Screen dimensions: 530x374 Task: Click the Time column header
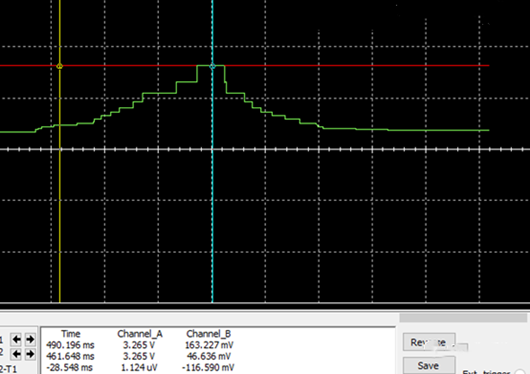71,334
